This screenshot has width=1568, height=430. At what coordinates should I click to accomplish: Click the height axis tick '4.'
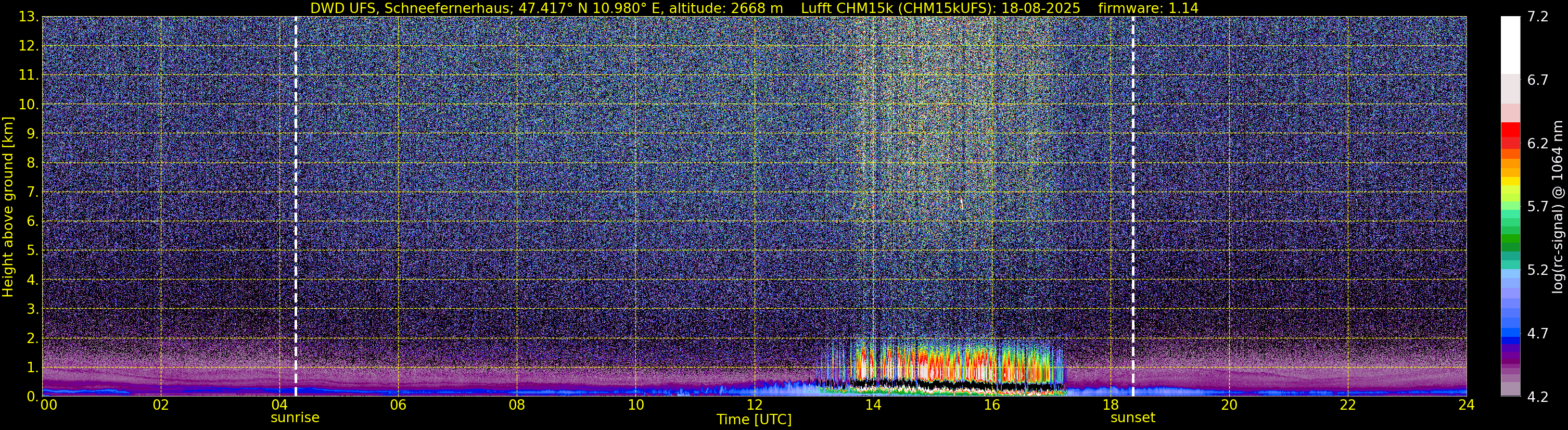point(32,280)
